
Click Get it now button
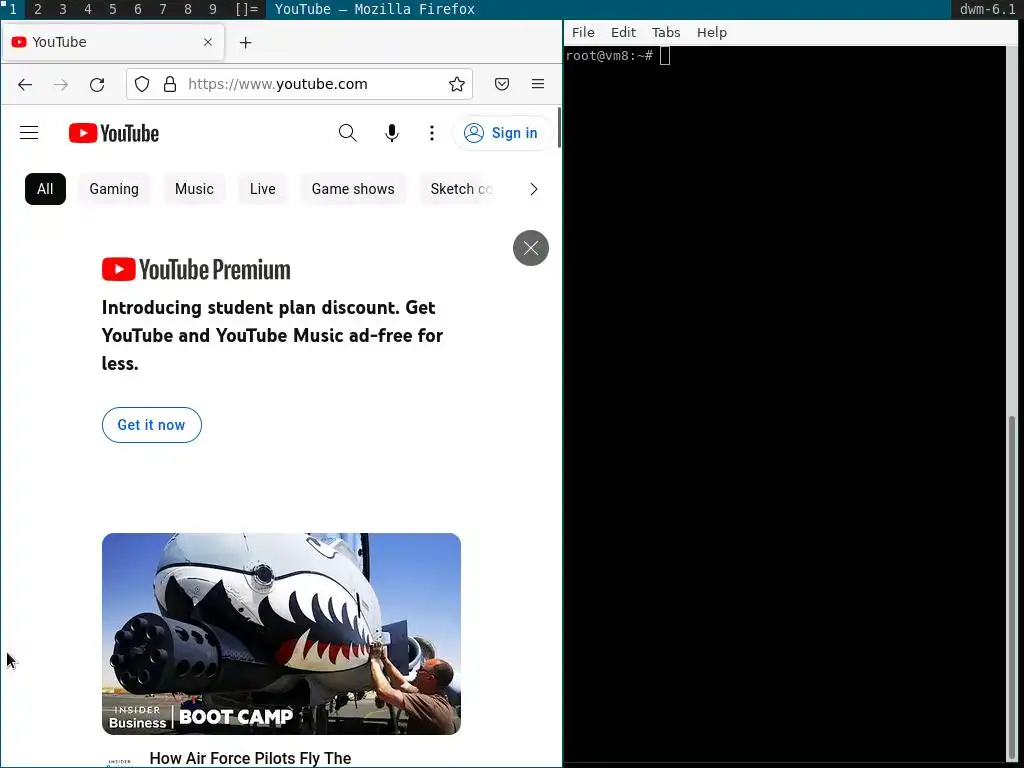coord(152,425)
